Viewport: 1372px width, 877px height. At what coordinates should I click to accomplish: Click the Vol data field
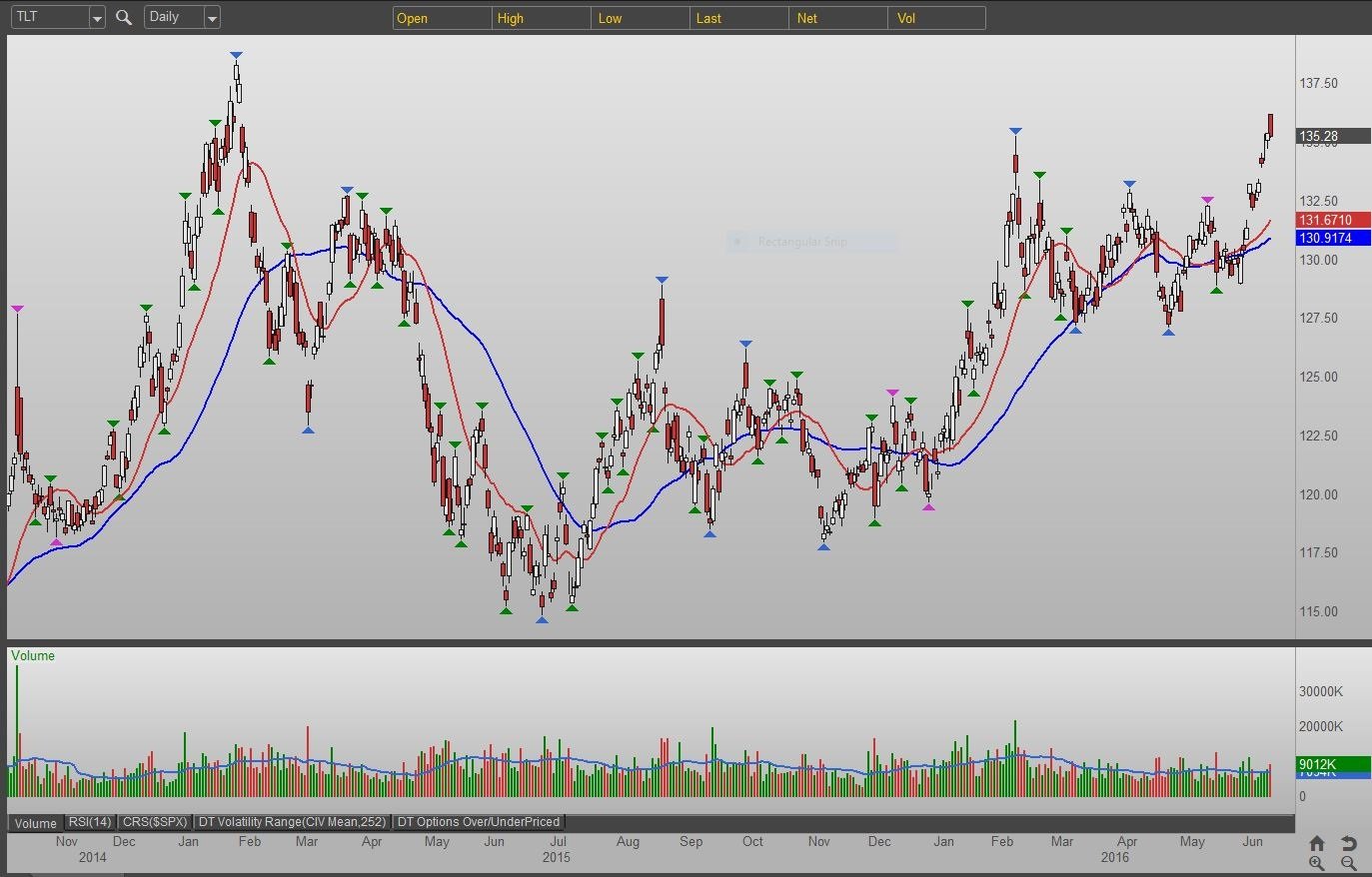936,18
